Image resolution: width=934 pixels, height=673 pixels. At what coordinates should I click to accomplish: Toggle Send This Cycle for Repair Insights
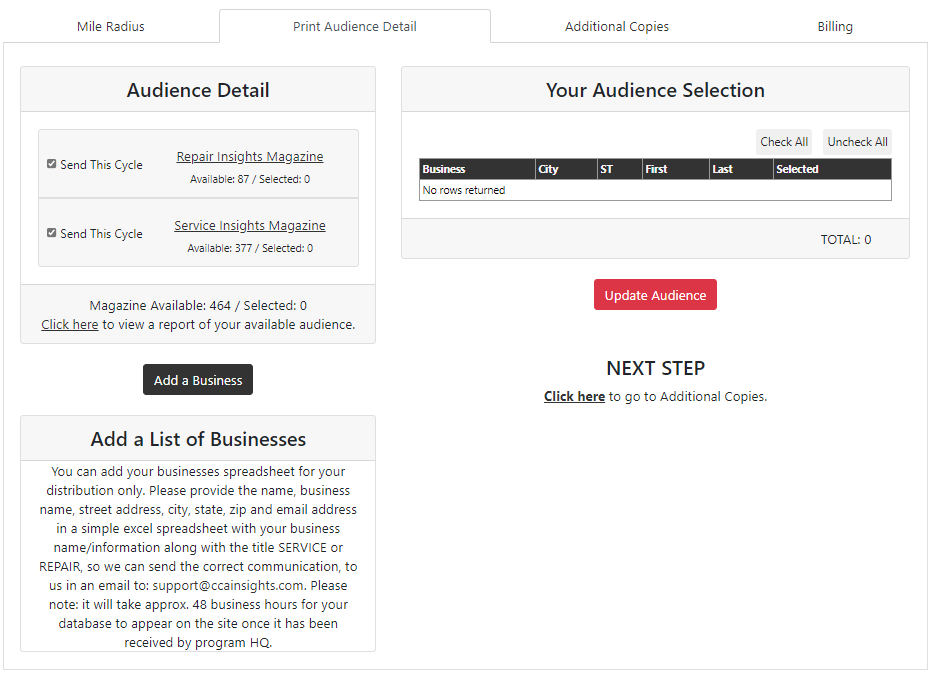(52, 164)
